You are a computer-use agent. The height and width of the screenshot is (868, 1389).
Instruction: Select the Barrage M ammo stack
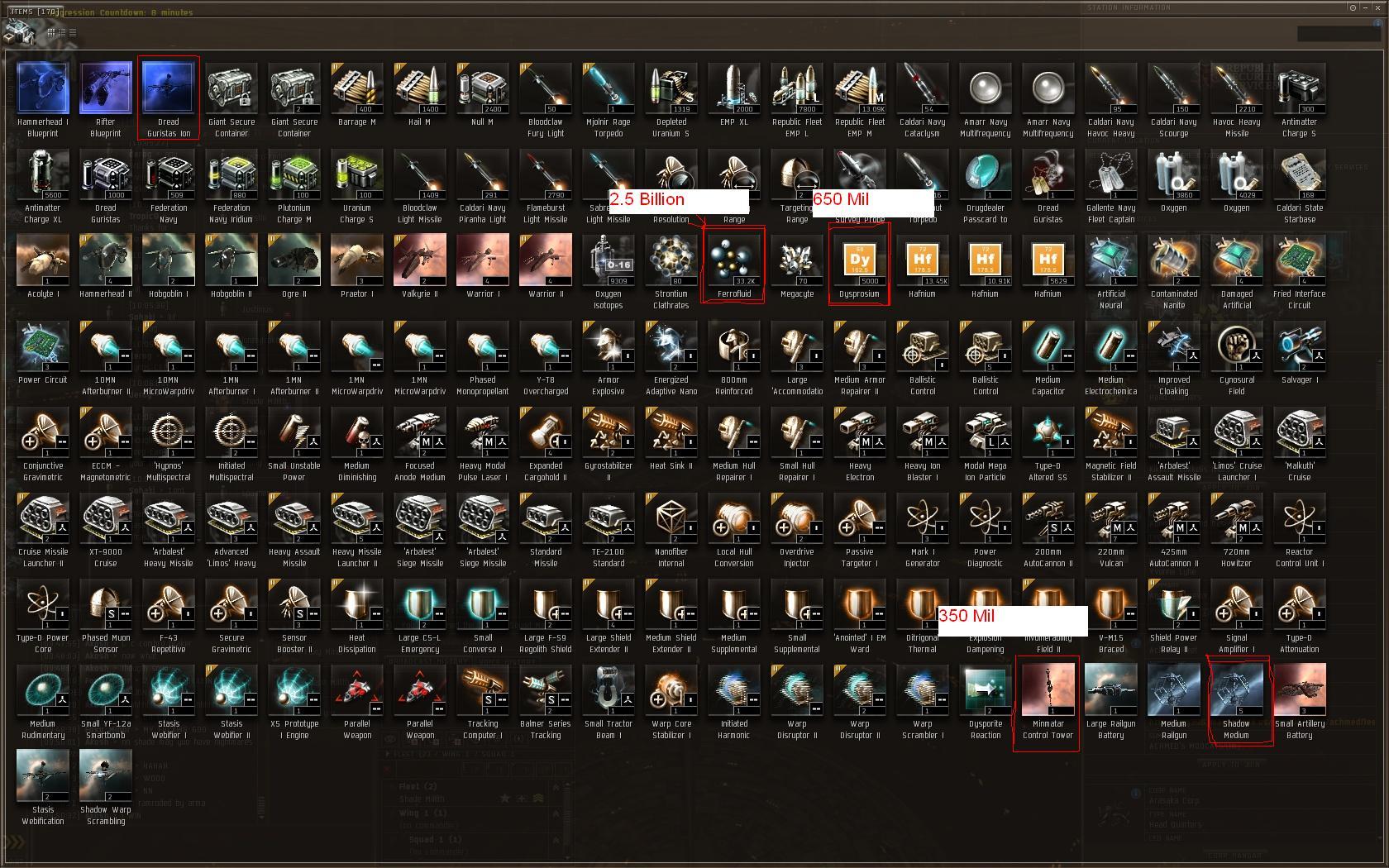tap(357, 93)
